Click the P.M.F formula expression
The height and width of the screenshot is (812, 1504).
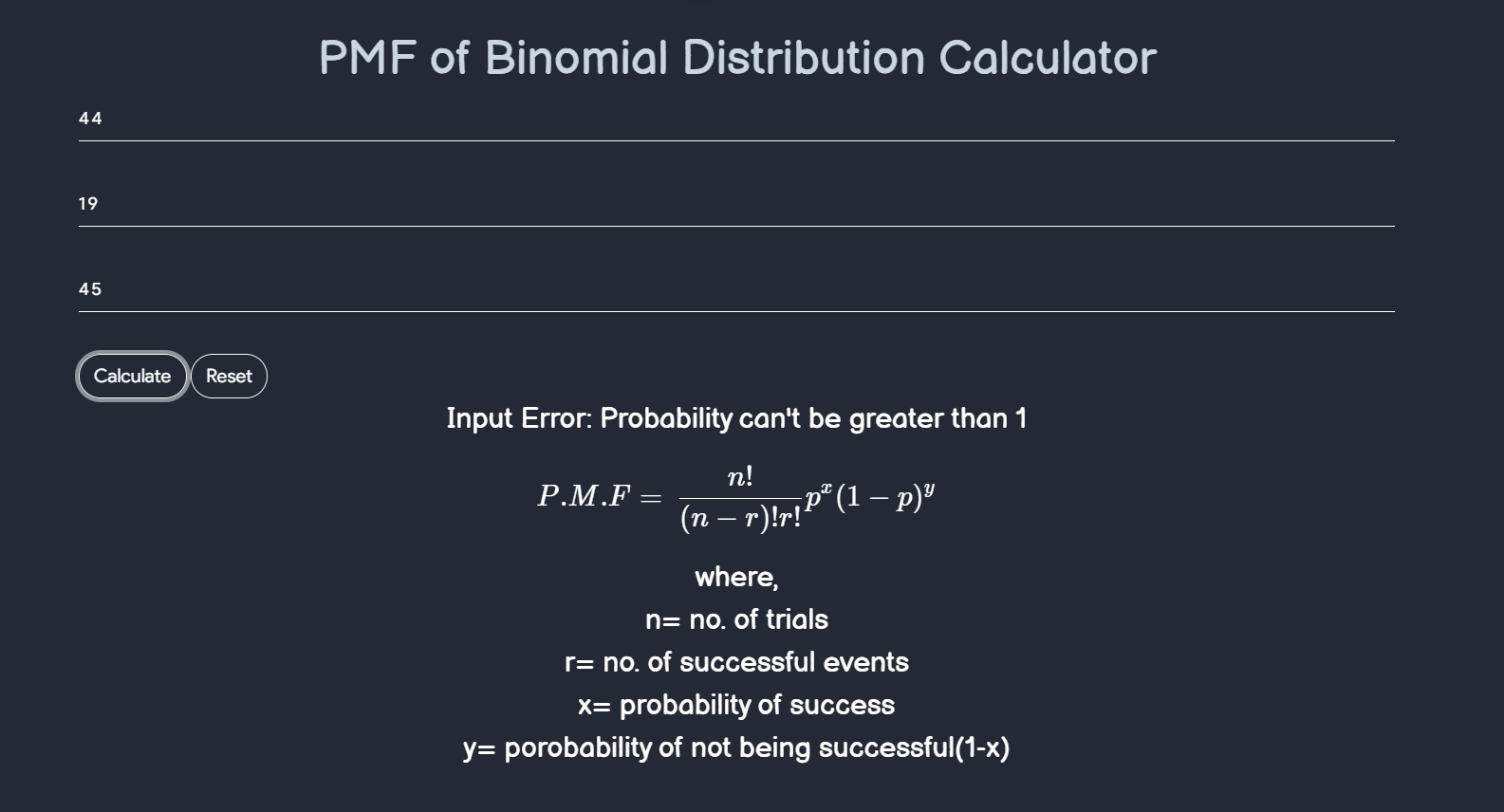coord(737,496)
